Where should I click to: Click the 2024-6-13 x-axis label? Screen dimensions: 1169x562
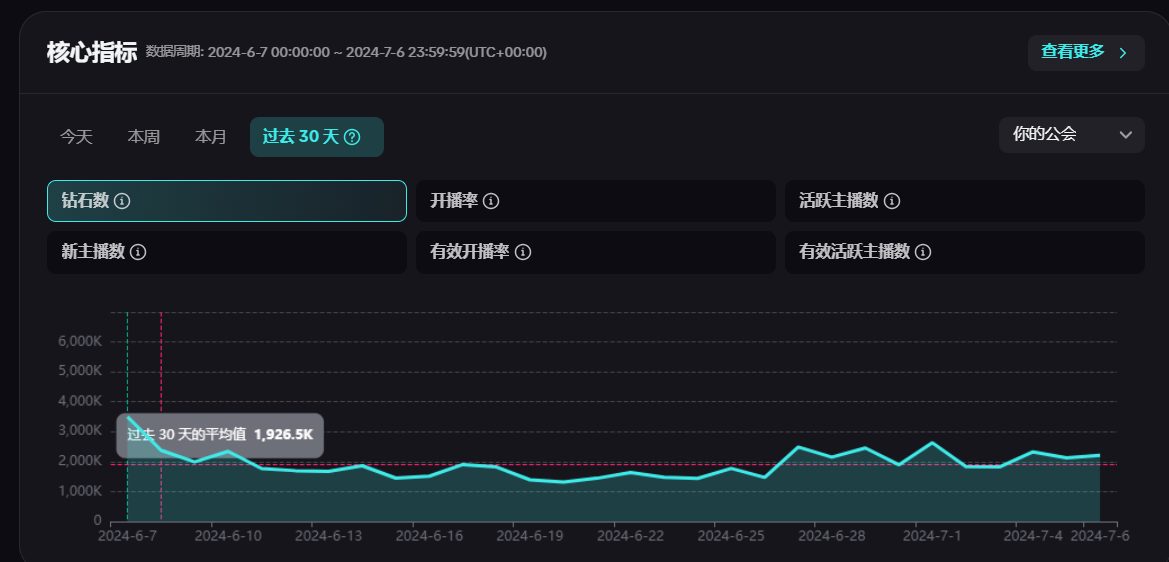pos(329,536)
